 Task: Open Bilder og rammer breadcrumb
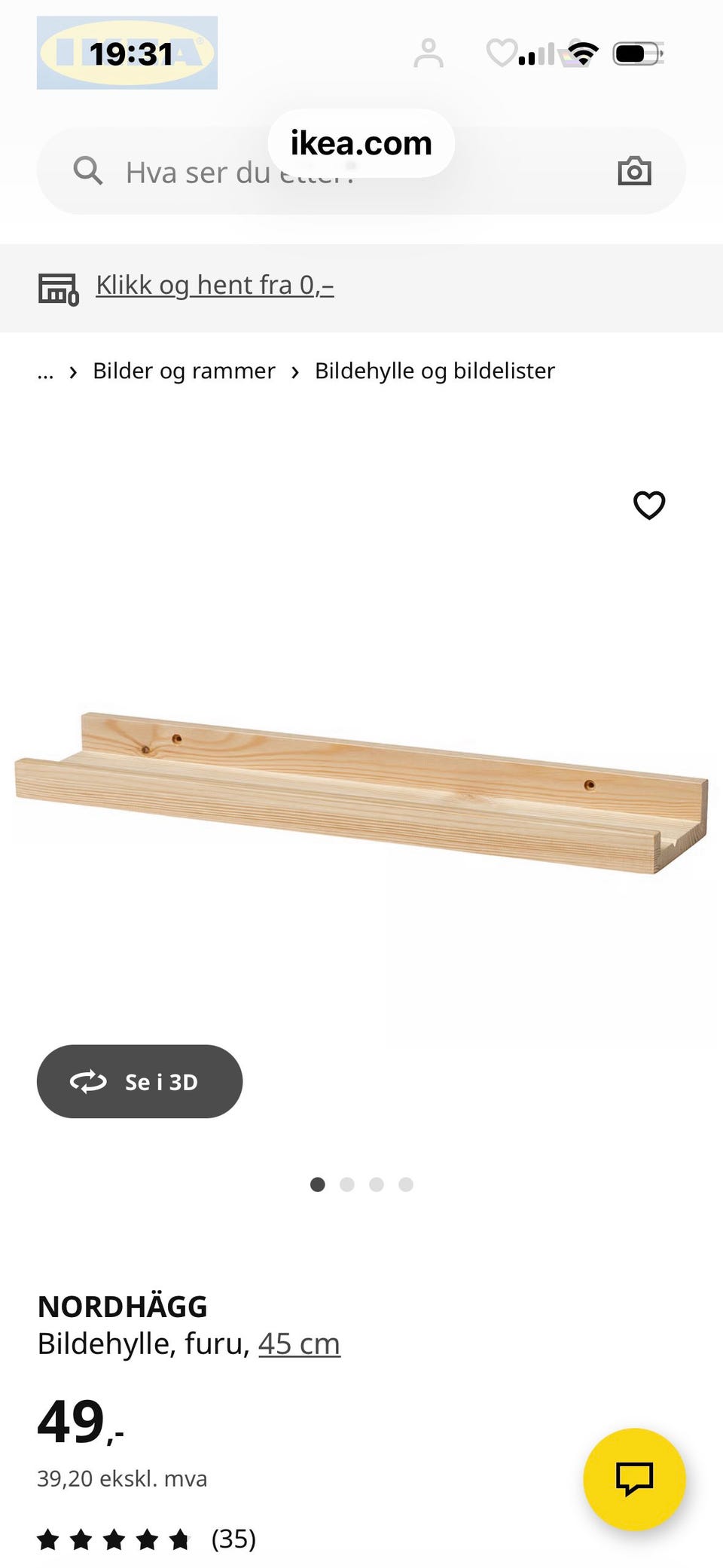184,371
